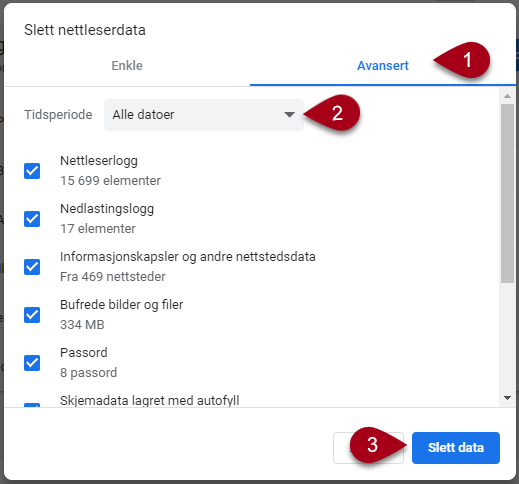The width and height of the screenshot is (519, 484).
Task: Click the vertical scrollbar thumb
Action: 507,193
